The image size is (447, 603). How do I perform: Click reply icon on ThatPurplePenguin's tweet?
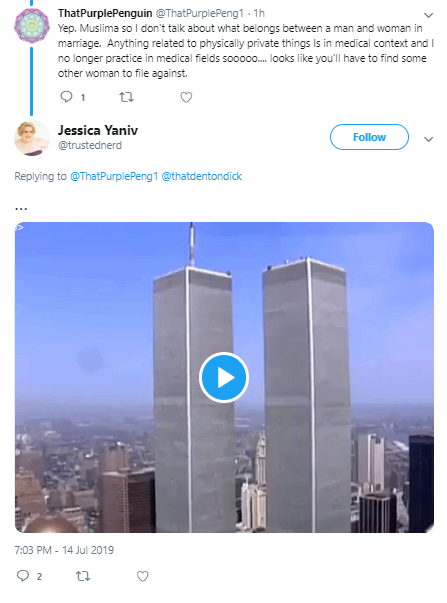(x=67, y=97)
